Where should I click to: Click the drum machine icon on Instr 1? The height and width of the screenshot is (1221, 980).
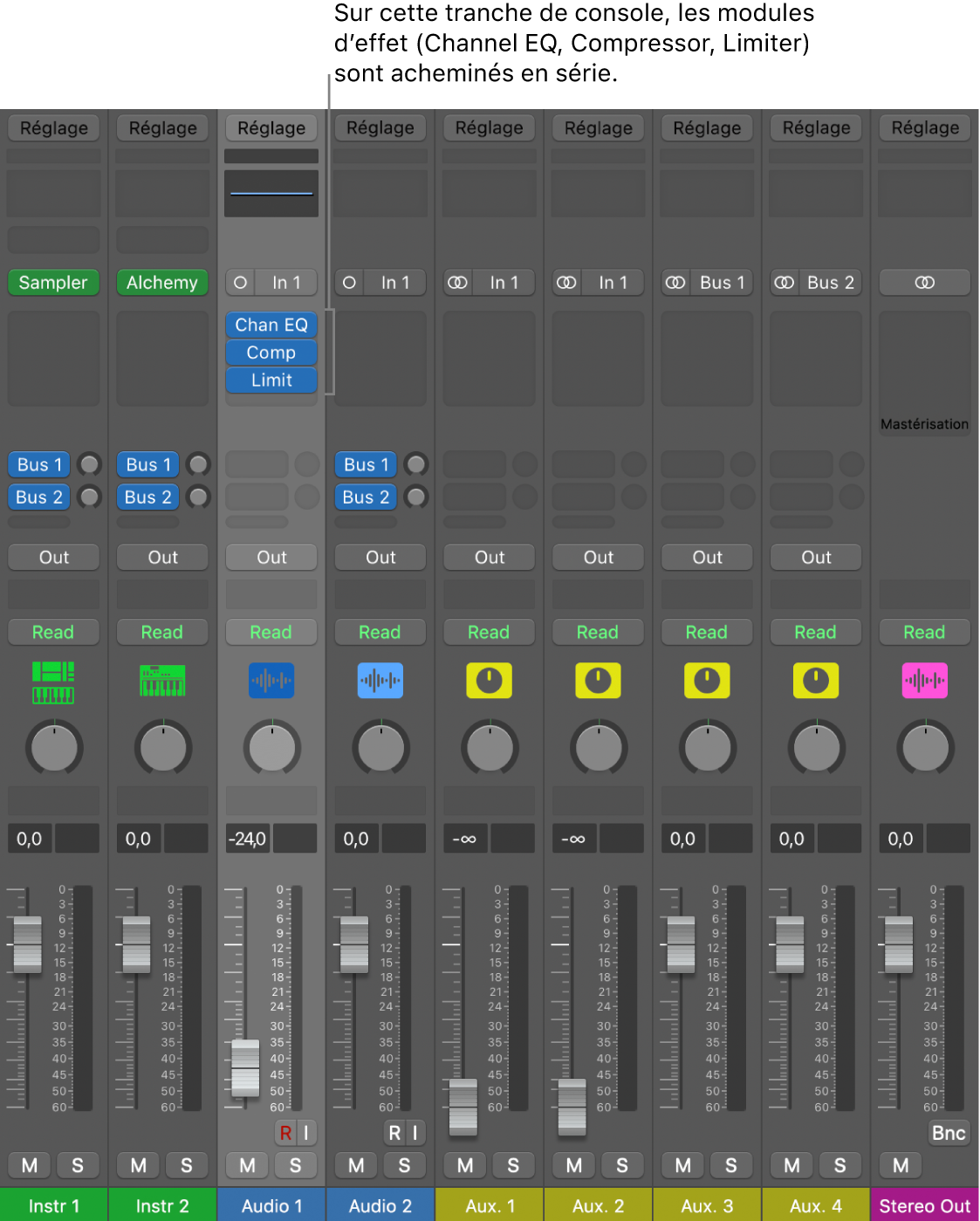pos(53,681)
